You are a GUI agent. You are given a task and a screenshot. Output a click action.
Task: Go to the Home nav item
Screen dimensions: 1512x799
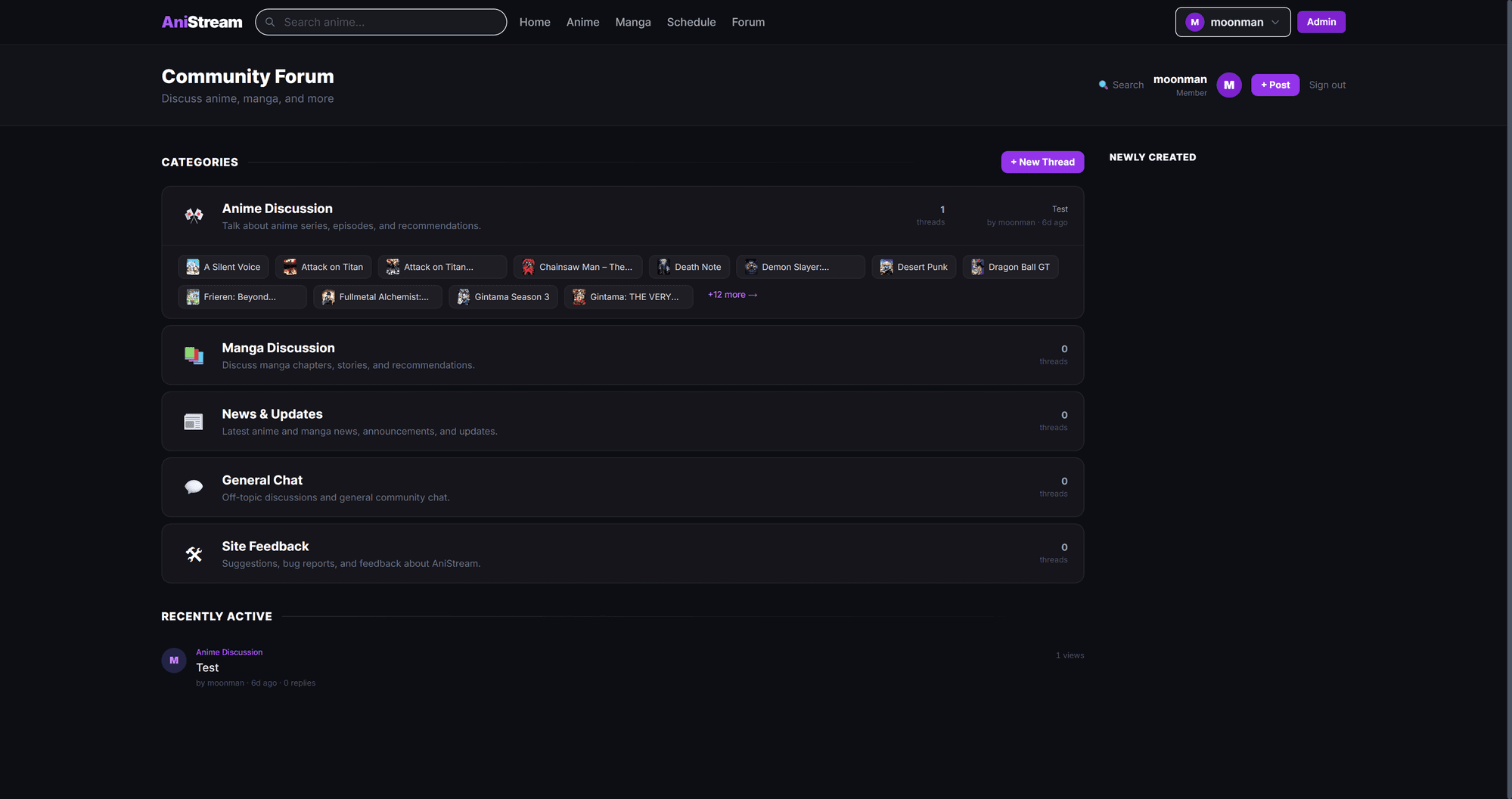(x=535, y=22)
